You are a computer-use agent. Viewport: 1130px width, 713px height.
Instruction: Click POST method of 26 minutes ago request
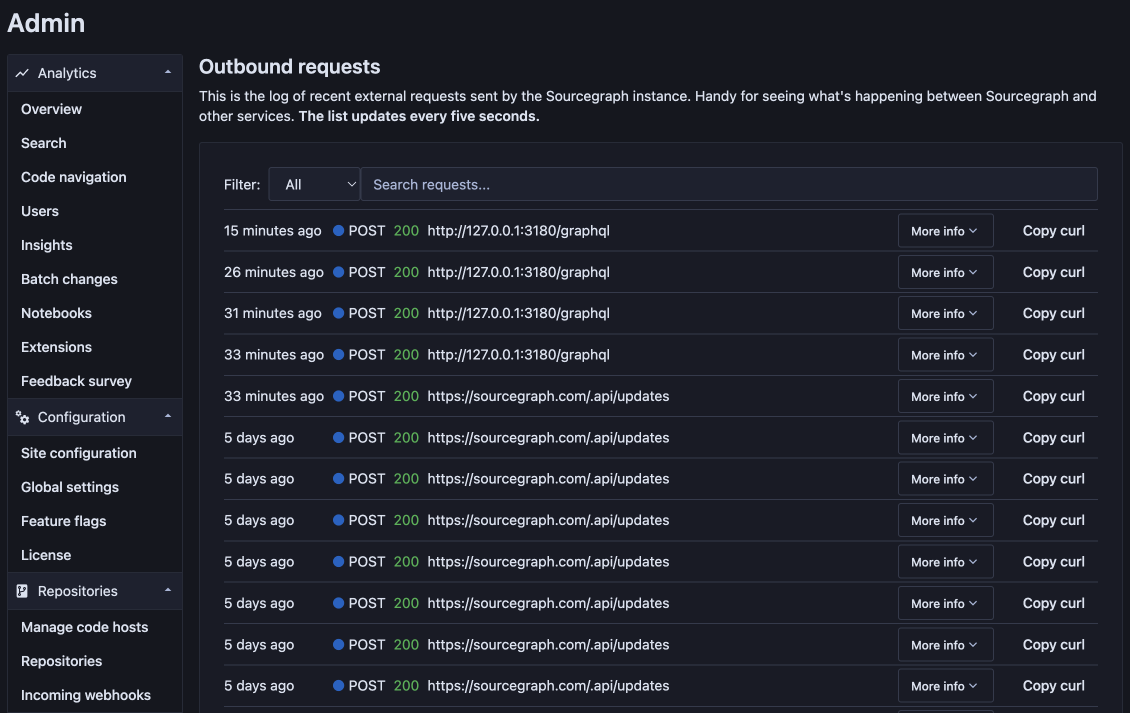[367, 272]
